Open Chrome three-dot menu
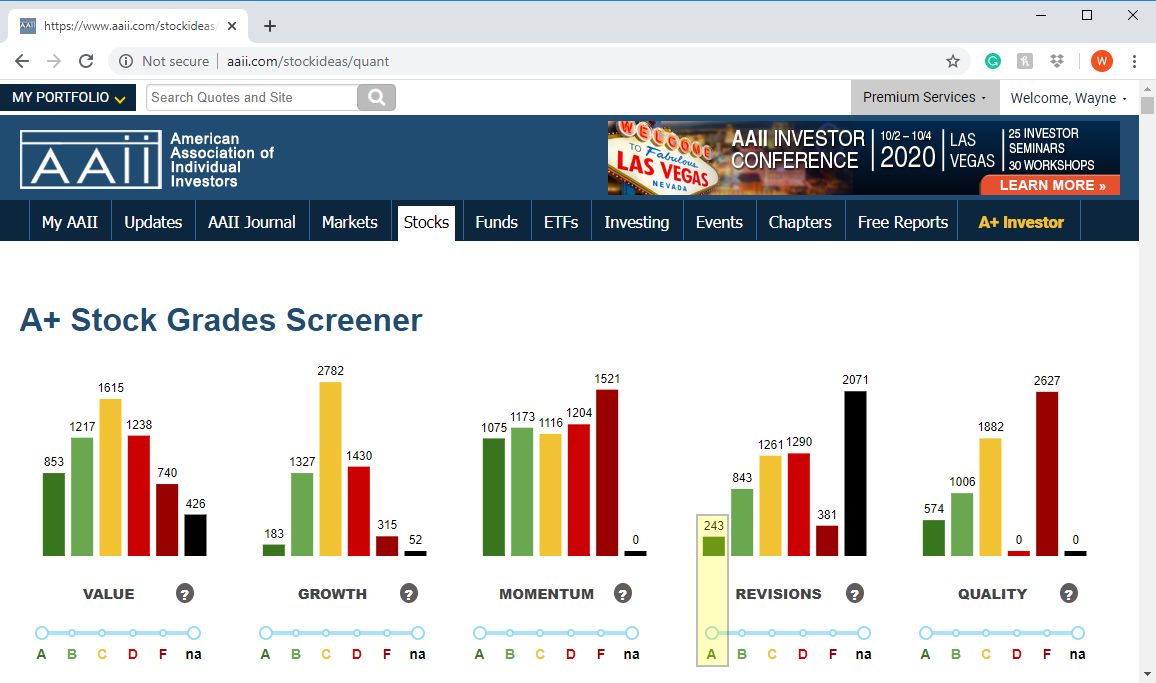Viewport: 1156px width, 683px height. (1134, 61)
